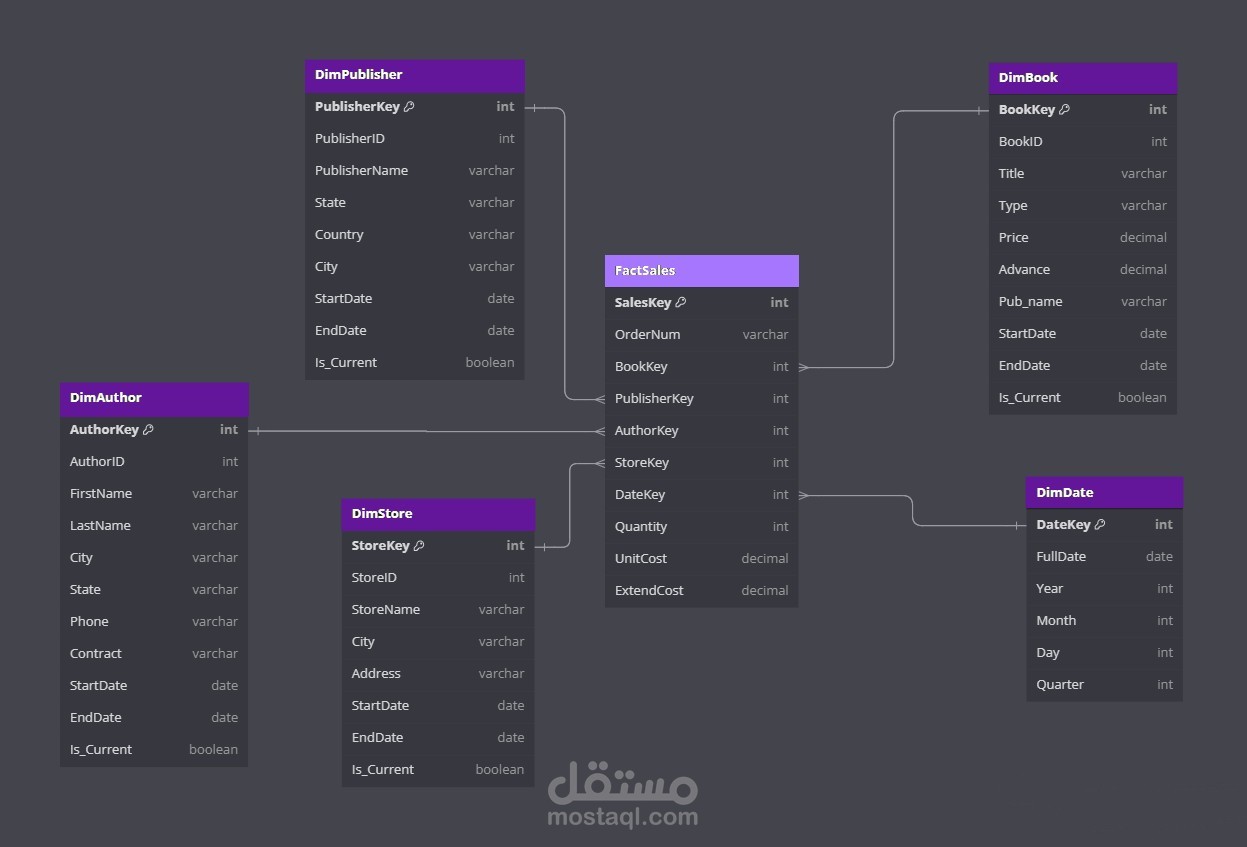Click Advance field in DimBook
Screen dimensions: 1247x847
click(1083, 270)
